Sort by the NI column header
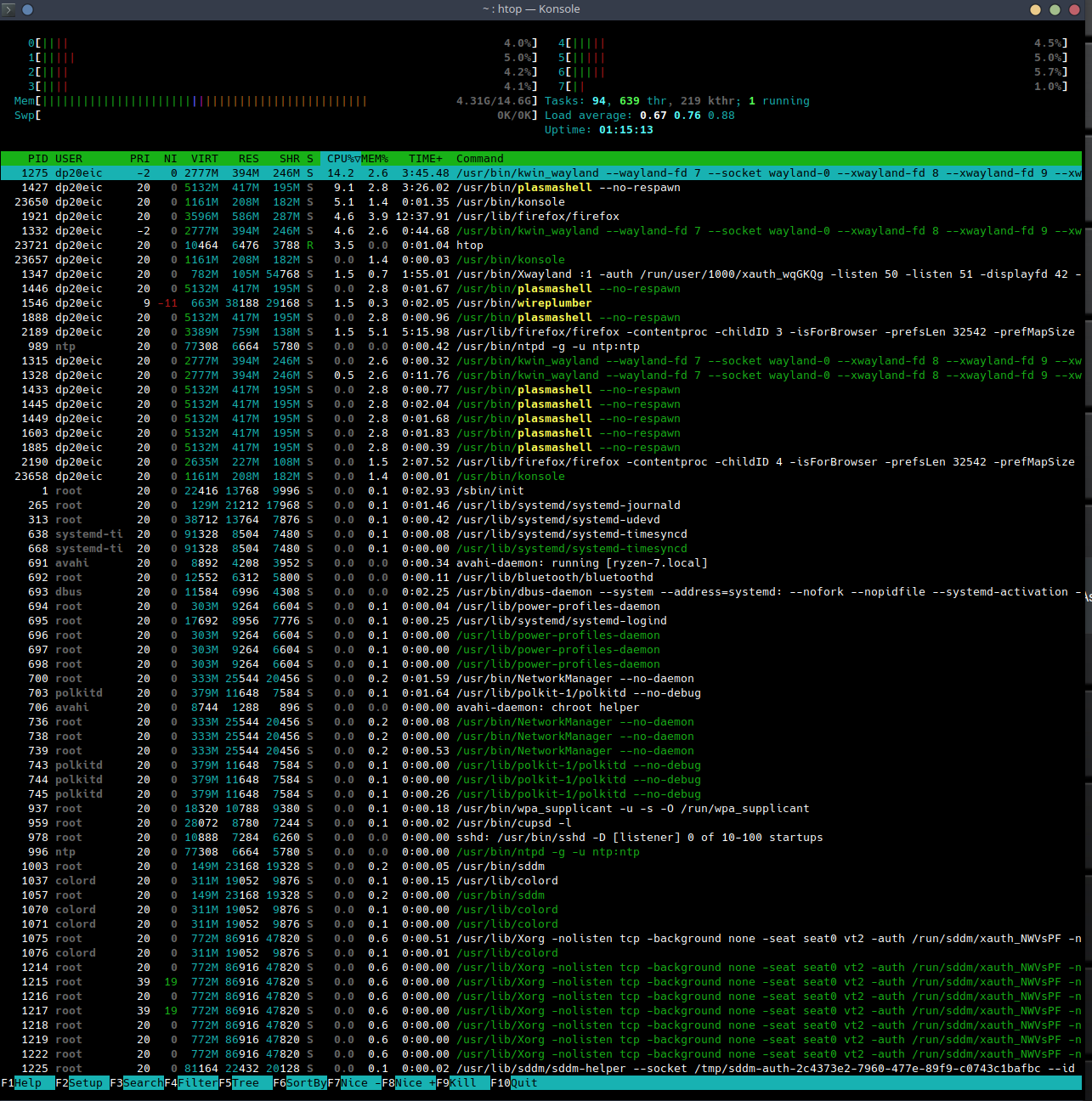This screenshot has width=1092, height=1101. [x=170, y=159]
